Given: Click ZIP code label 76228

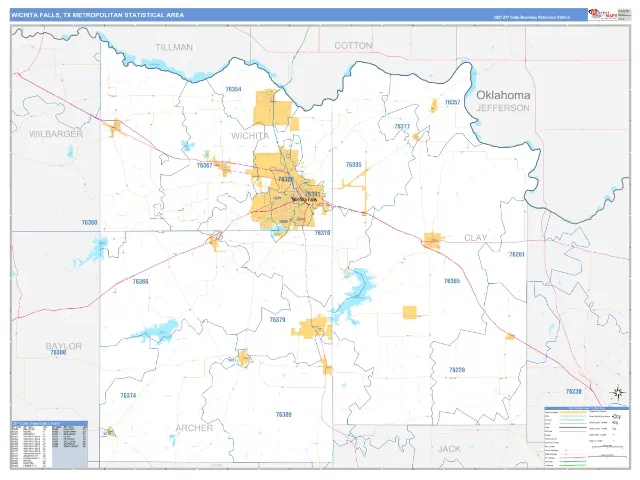Looking at the screenshot, I should pyautogui.click(x=457, y=370).
